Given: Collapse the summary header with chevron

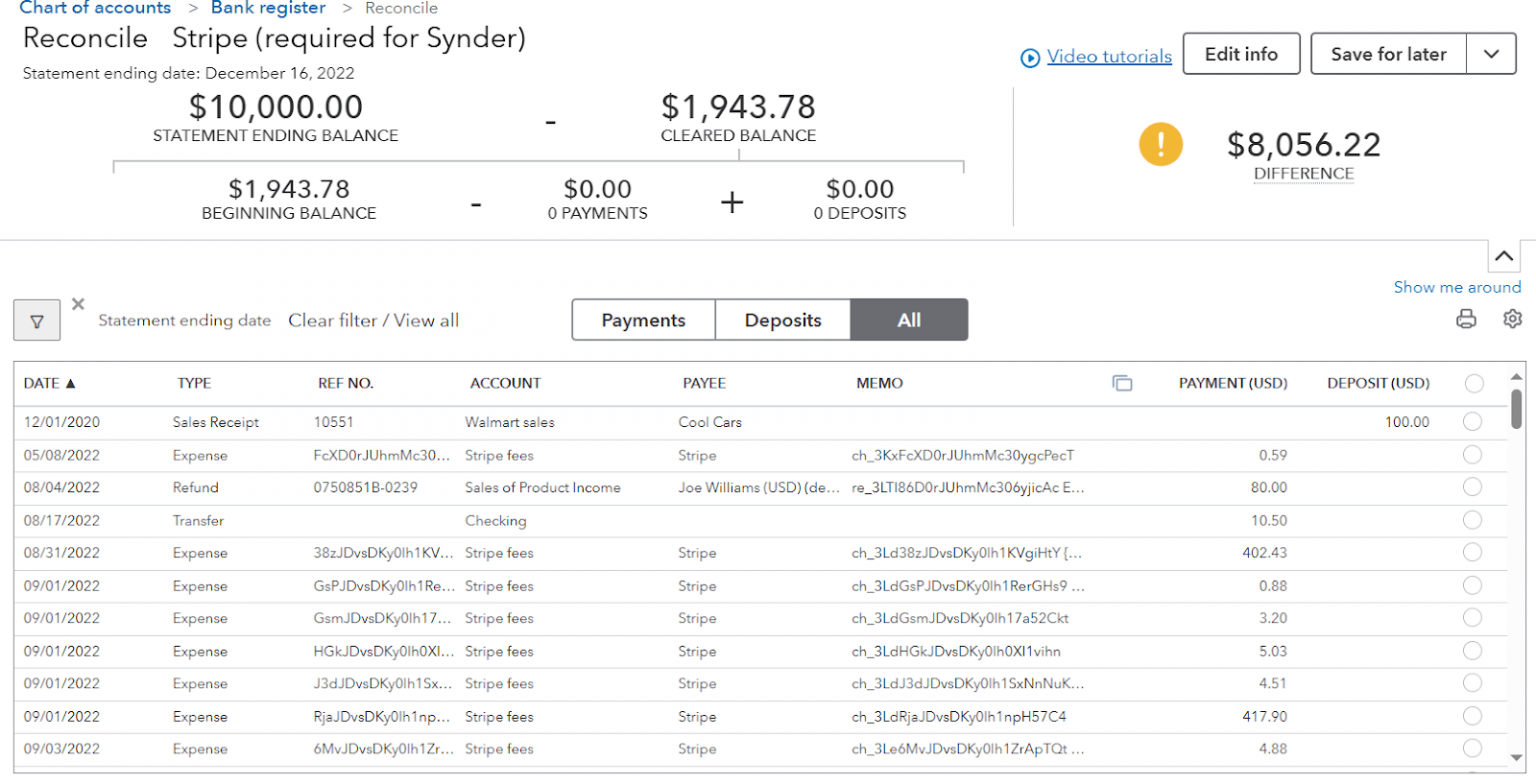Looking at the screenshot, I should pos(1504,257).
